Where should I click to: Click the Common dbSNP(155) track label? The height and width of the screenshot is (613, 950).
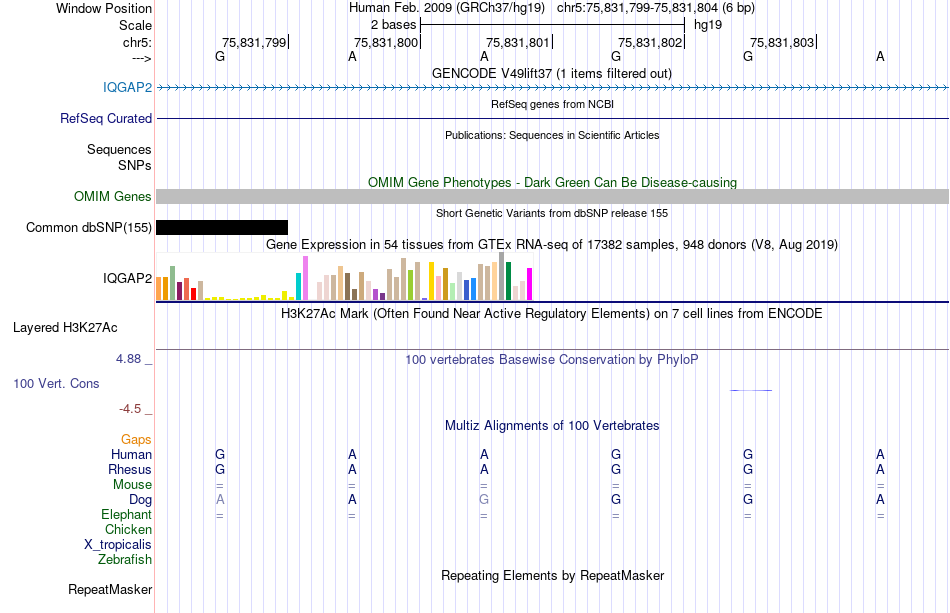(89, 228)
